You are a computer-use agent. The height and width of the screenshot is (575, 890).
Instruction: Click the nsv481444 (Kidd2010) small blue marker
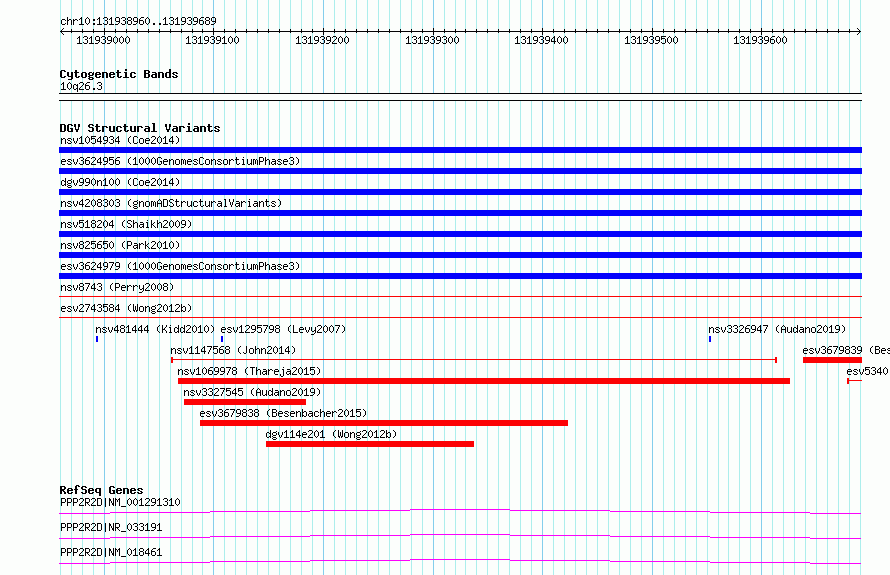[97, 339]
